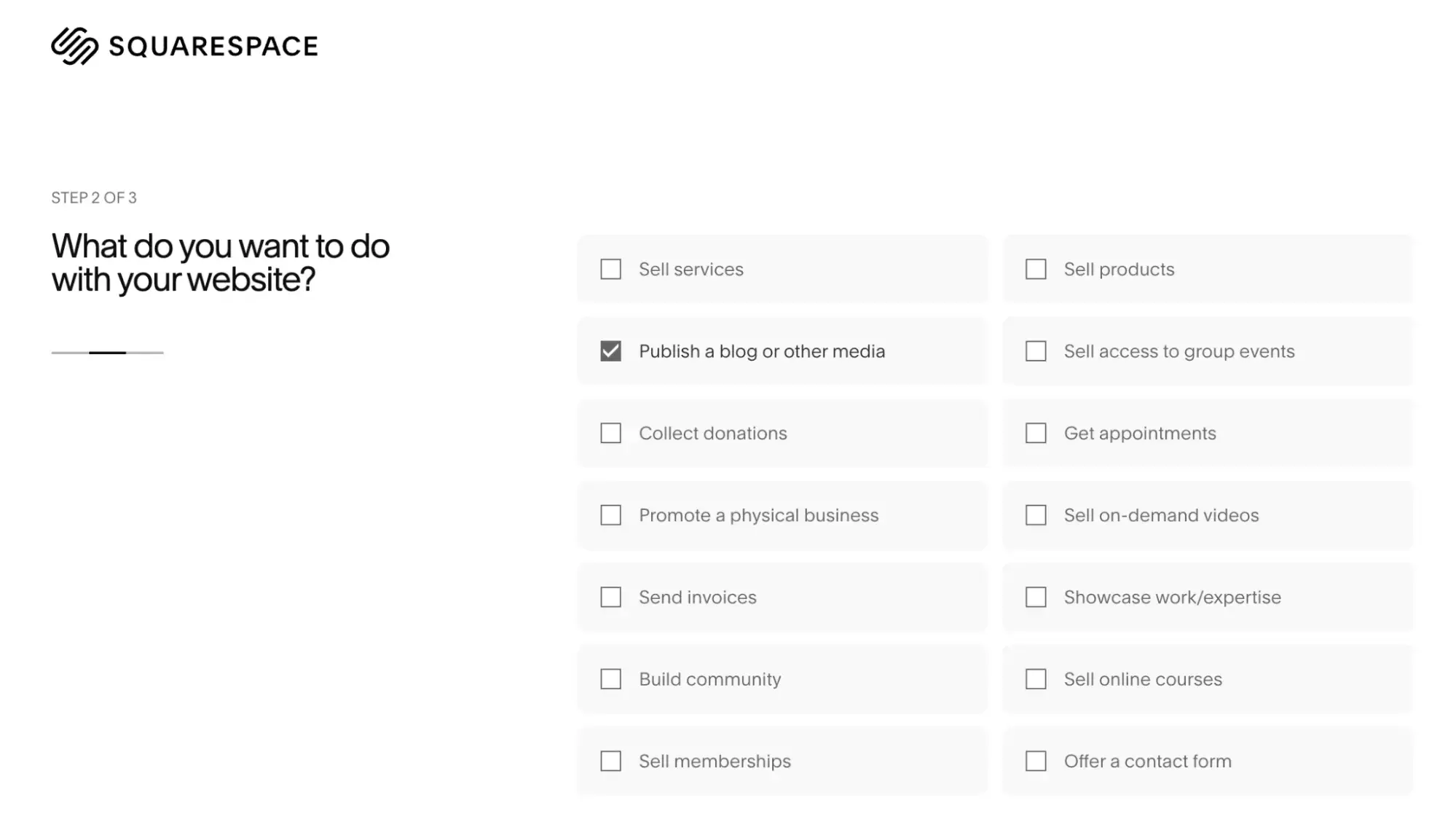
Task: Enable Sell on-demand videos
Action: [1035, 515]
